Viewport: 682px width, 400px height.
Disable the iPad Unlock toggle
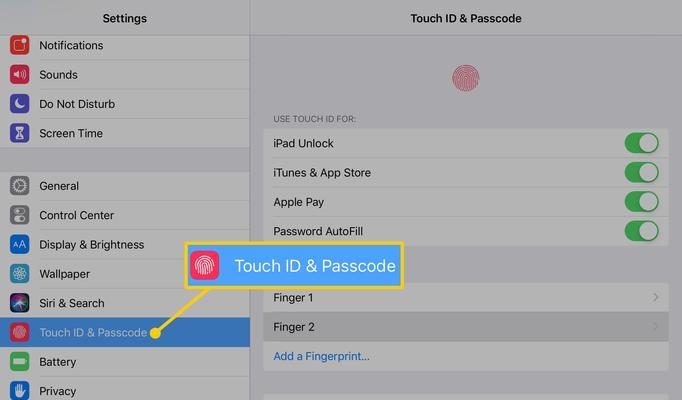point(642,143)
